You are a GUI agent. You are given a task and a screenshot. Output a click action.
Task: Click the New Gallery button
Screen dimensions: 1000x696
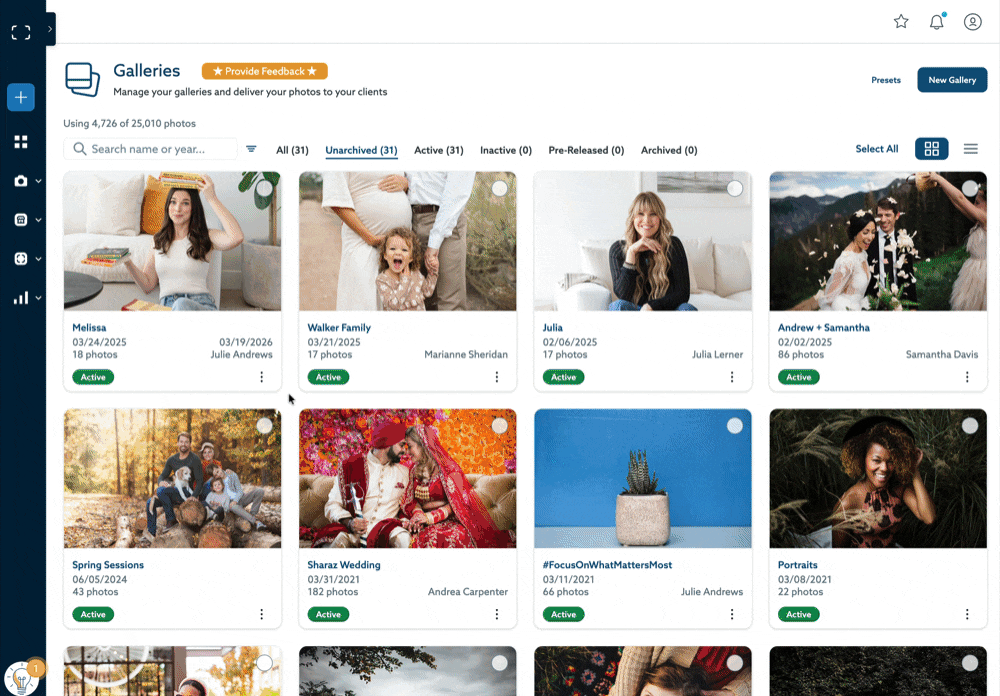click(952, 79)
